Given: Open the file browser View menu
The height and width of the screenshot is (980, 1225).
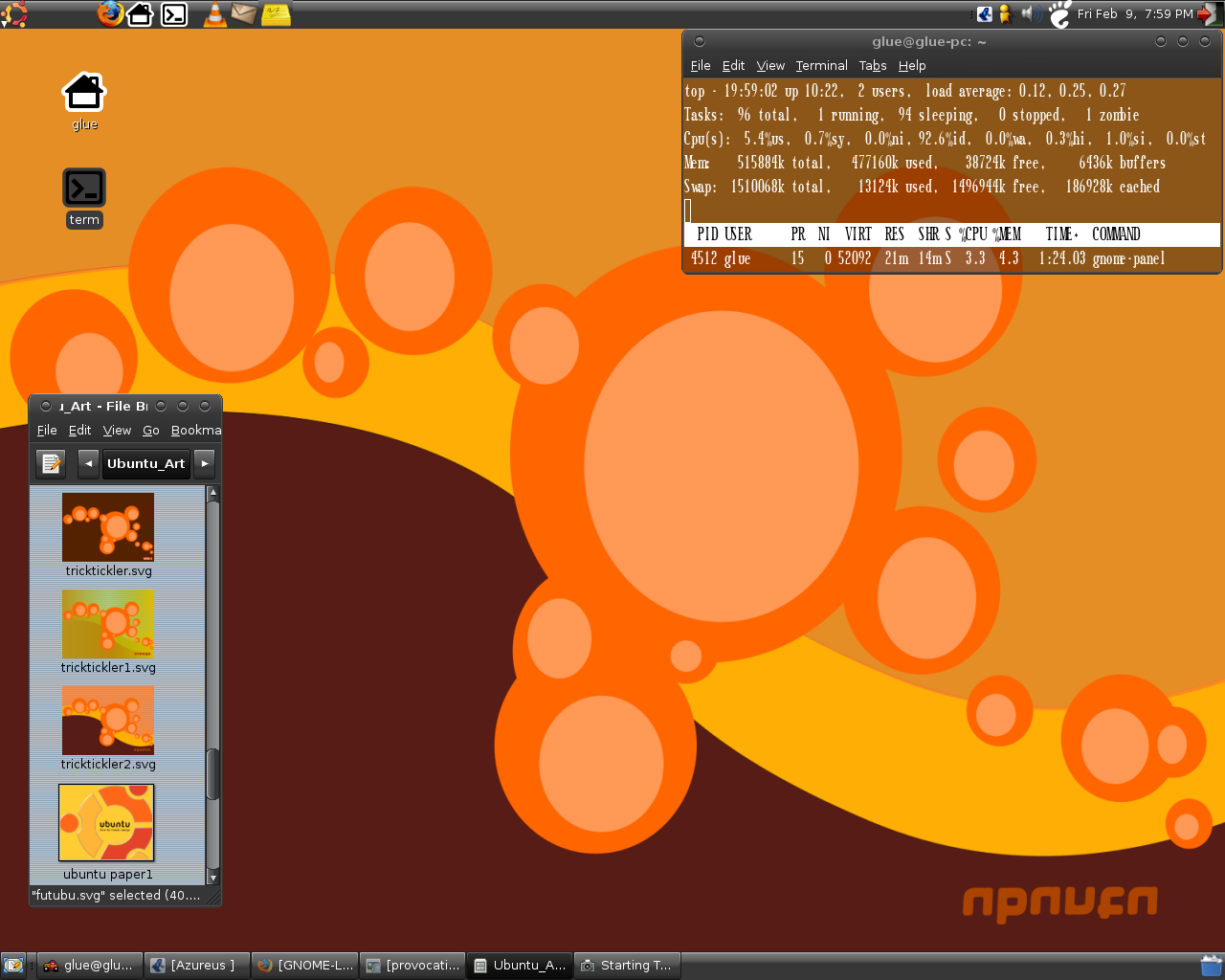Looking at the screenshot, I should 117,430.
